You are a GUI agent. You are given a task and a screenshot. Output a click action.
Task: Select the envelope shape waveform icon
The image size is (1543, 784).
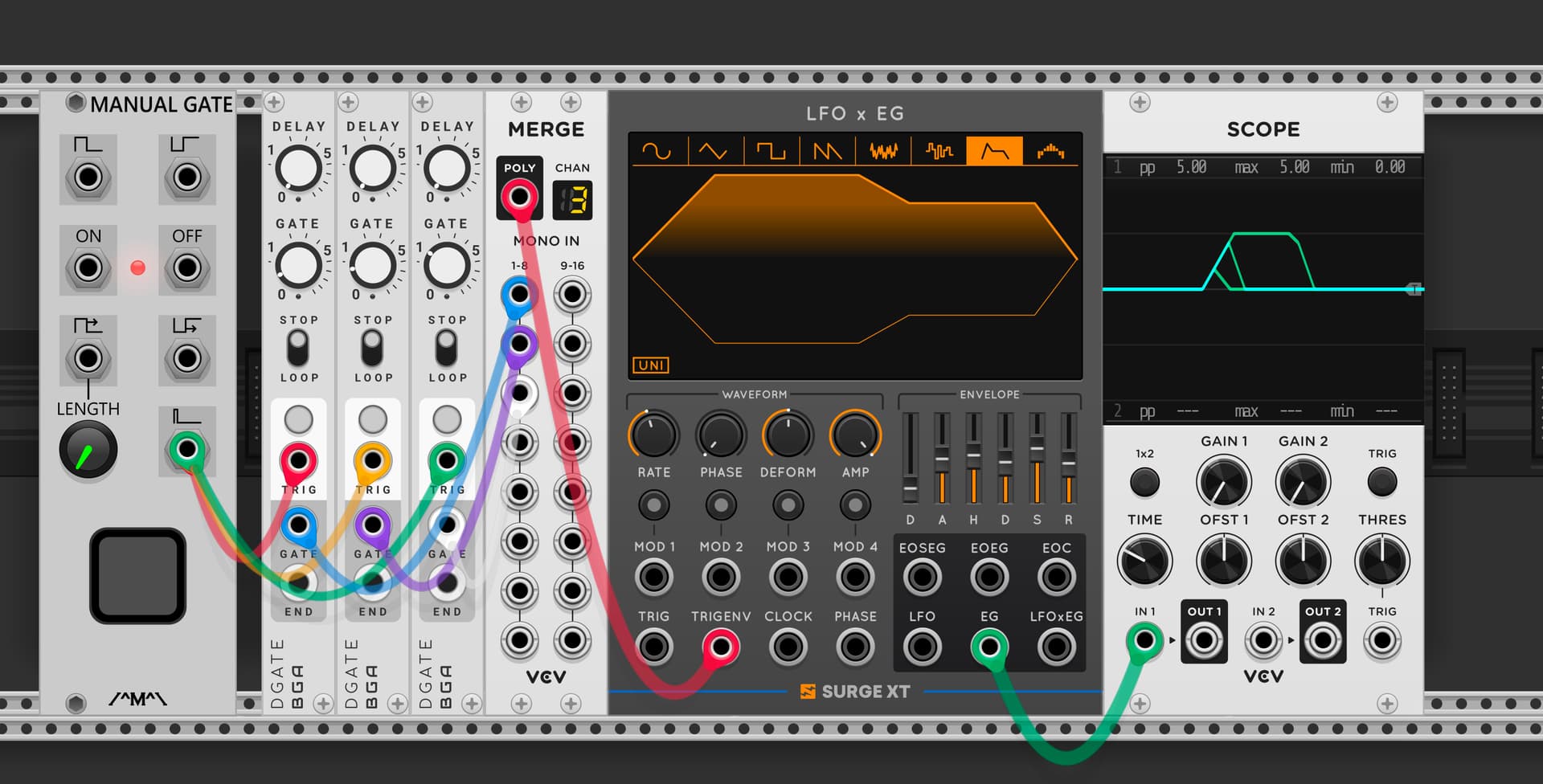[x=995, y=151]
